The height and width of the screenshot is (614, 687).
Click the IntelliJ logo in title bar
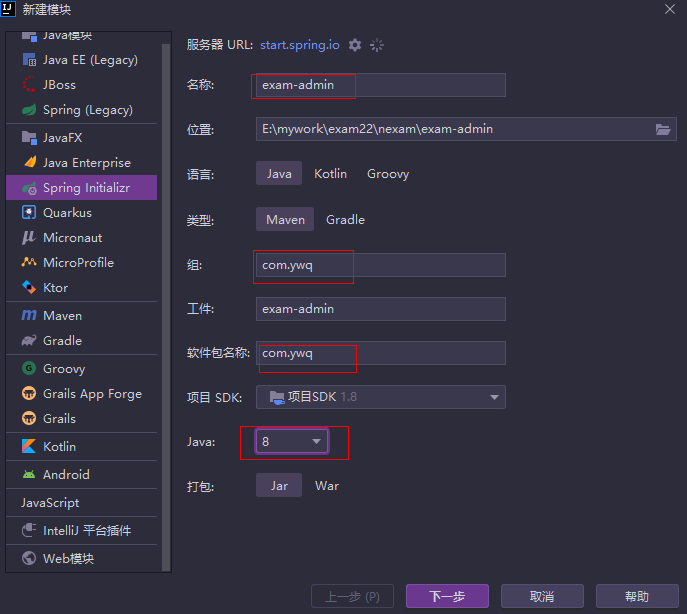[8, 8]
